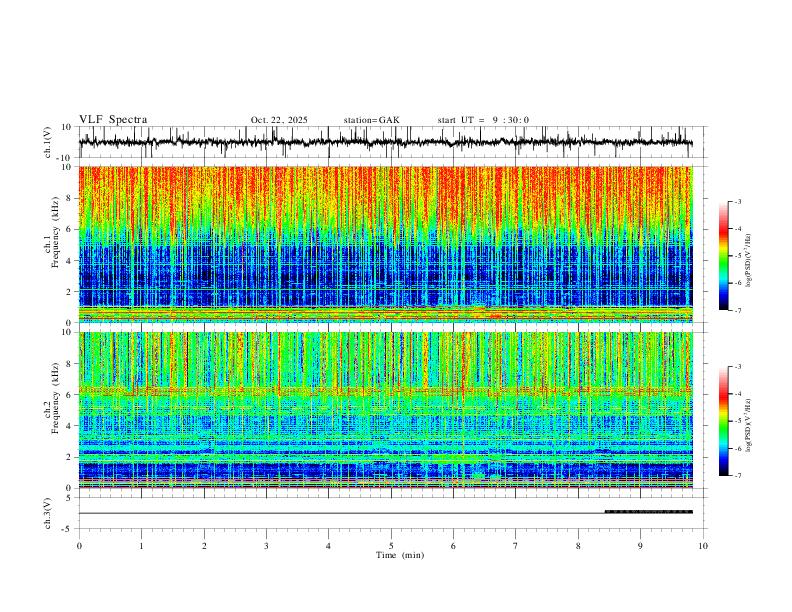
Task: Click the thick black ch.3 signal segment
Action: (x=649, y=512)
